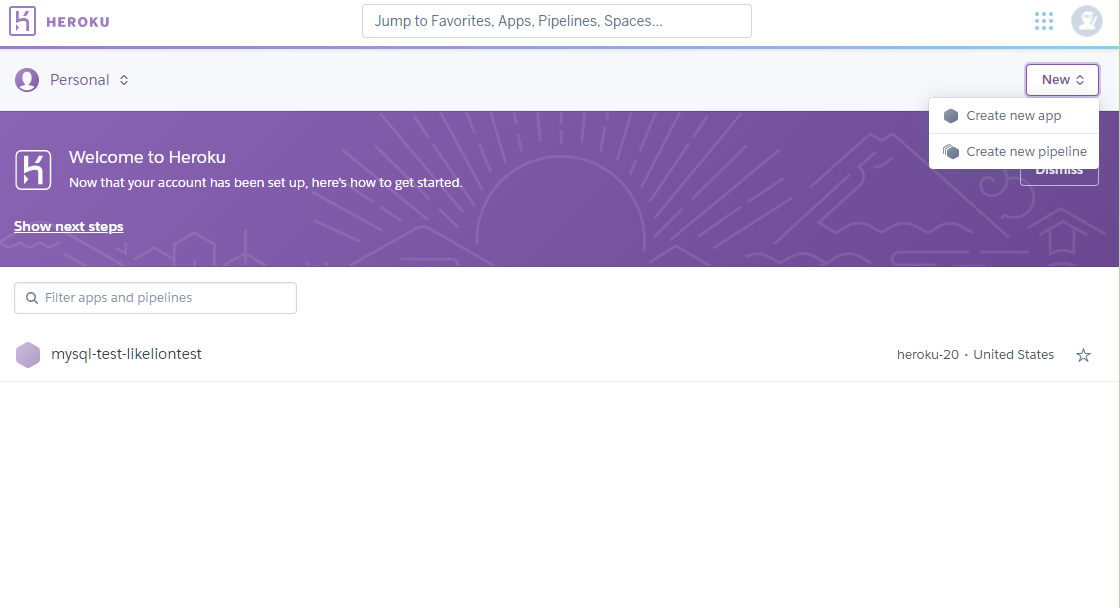This screenshot has height=608, width=1120.
Task: Open the nine-dot app switcher grid
Action: tap(1044, 21)
